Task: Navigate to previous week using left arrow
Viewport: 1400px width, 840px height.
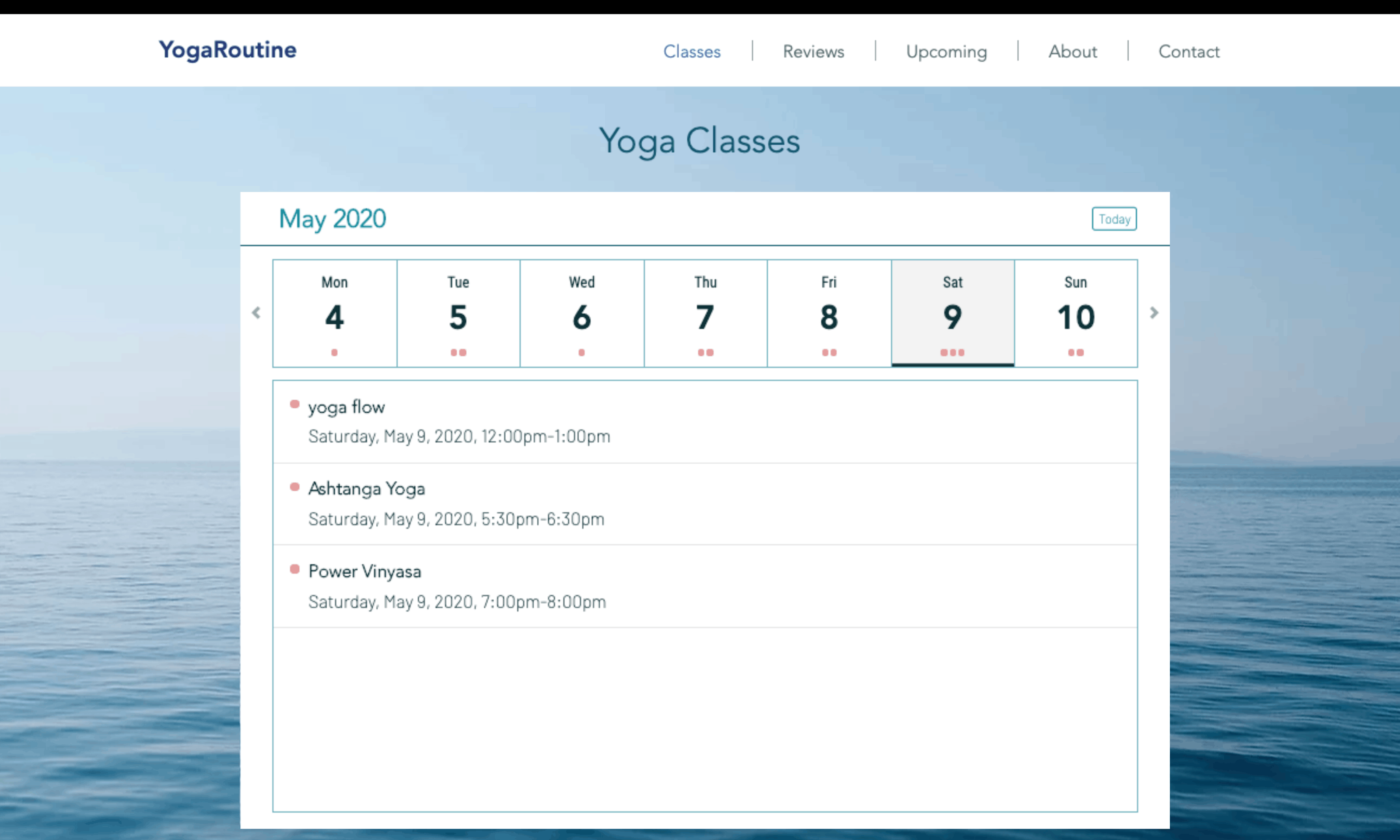Action: click(x=256, y=312)
